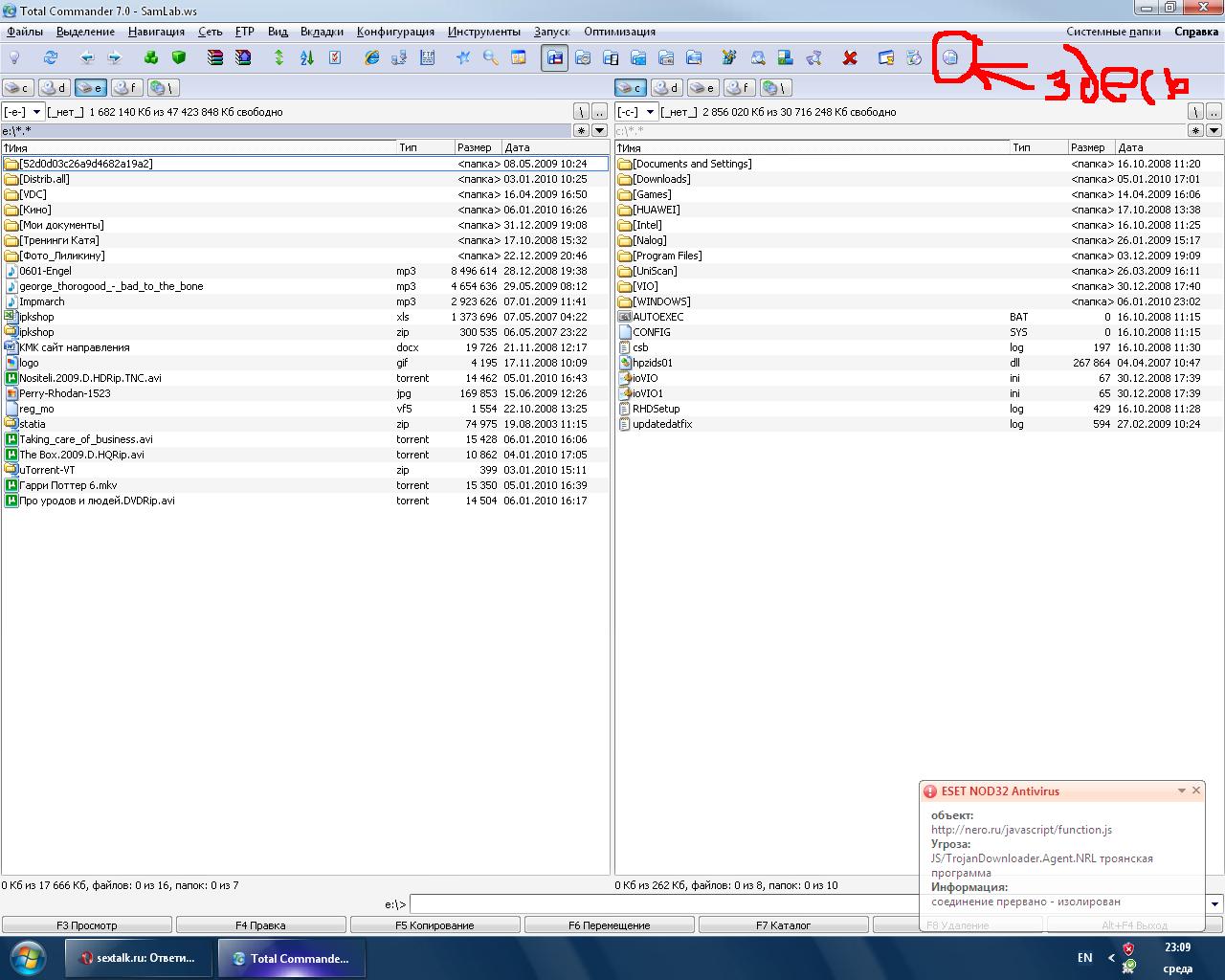Click the refresh panel icon in toolbar

[51, 58]
